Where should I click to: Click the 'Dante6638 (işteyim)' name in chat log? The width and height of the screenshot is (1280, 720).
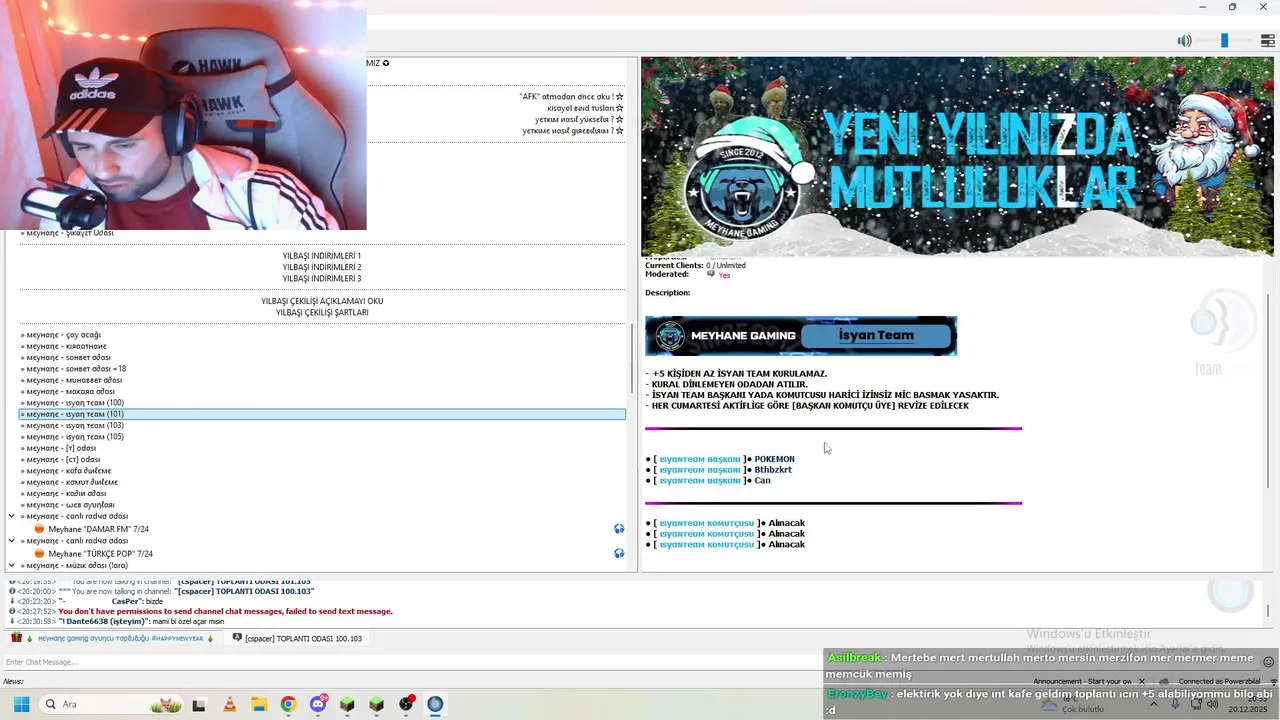104,621
